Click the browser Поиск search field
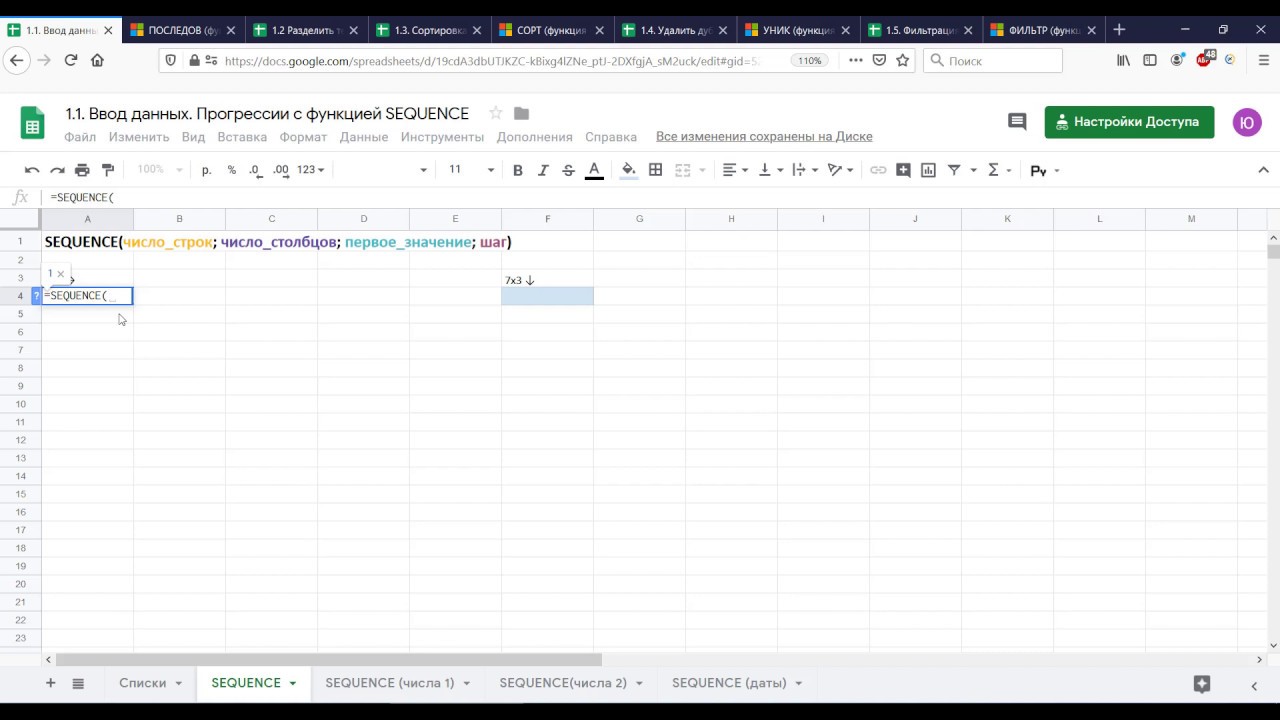The height and width of the screenshot is (720, 1280). coord(992,61)
